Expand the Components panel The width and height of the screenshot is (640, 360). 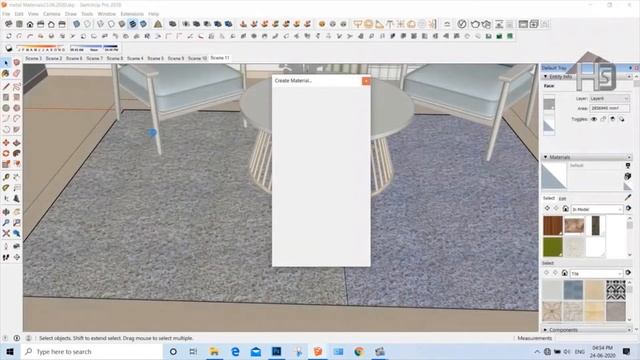pos(546,329)
